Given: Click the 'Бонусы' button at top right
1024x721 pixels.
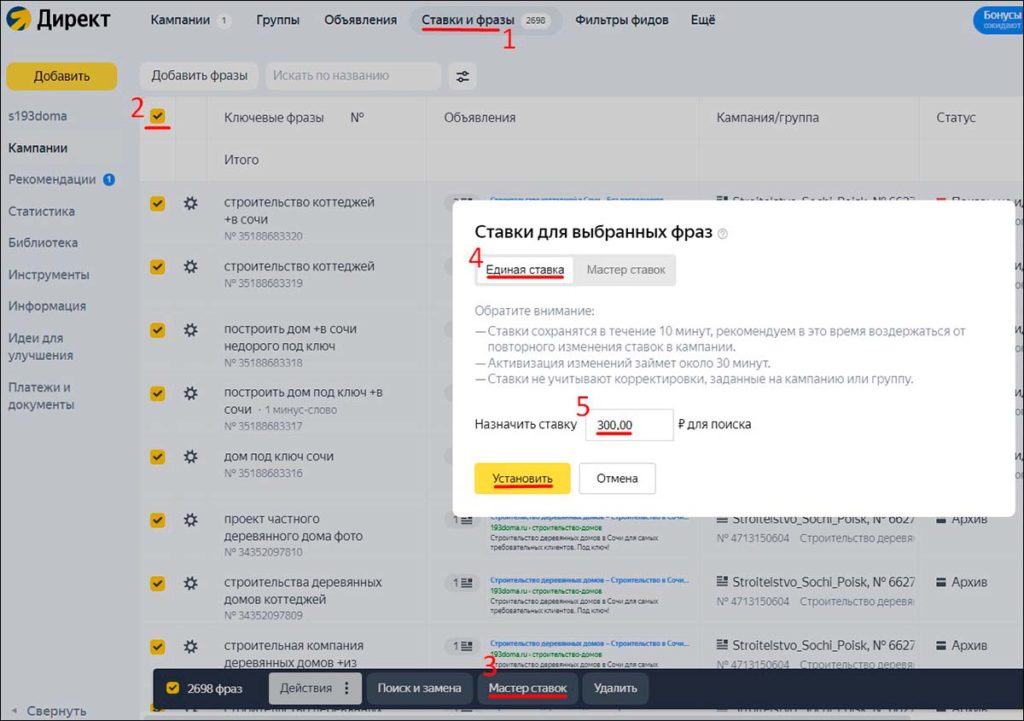Looking at the screenshot, I should tap(999, 20).
